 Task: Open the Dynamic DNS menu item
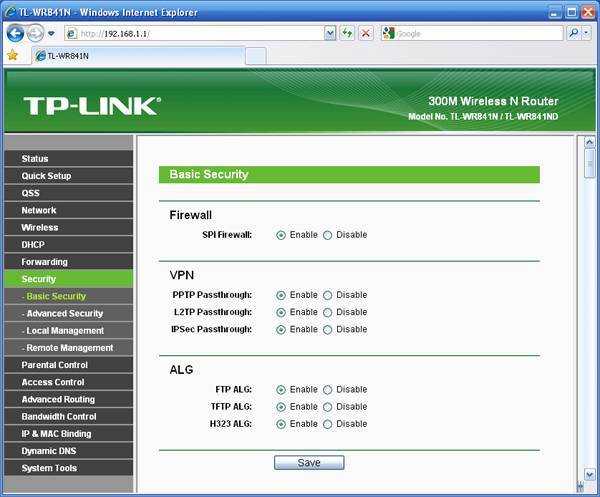coord(69,451)
